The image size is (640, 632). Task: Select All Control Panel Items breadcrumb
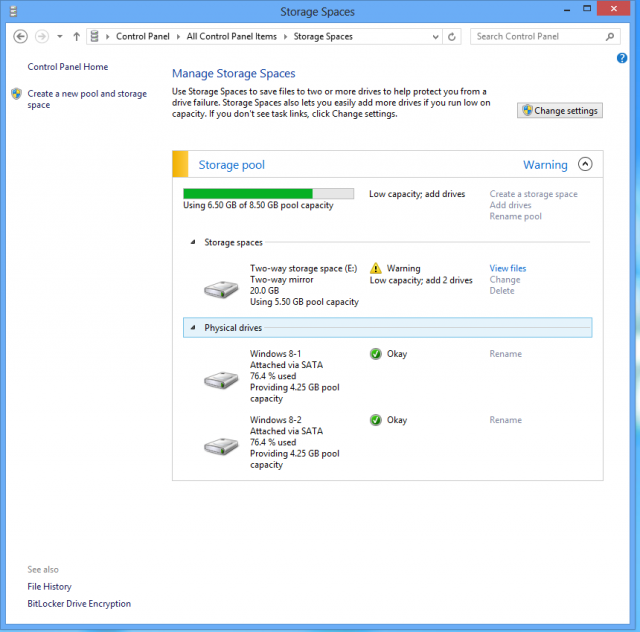(x=231, y=36)
